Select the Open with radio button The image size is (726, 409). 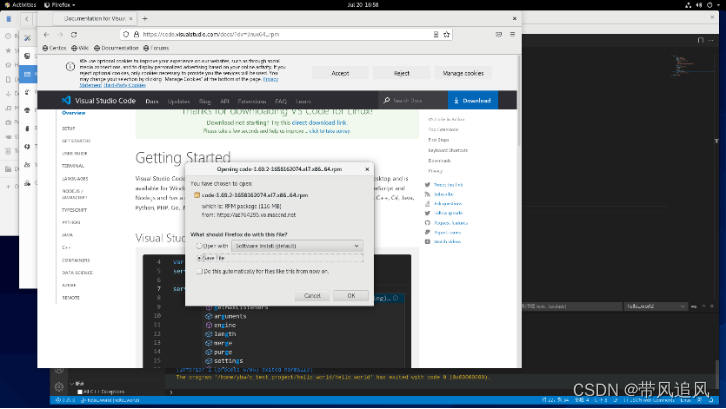click(199, 246)
